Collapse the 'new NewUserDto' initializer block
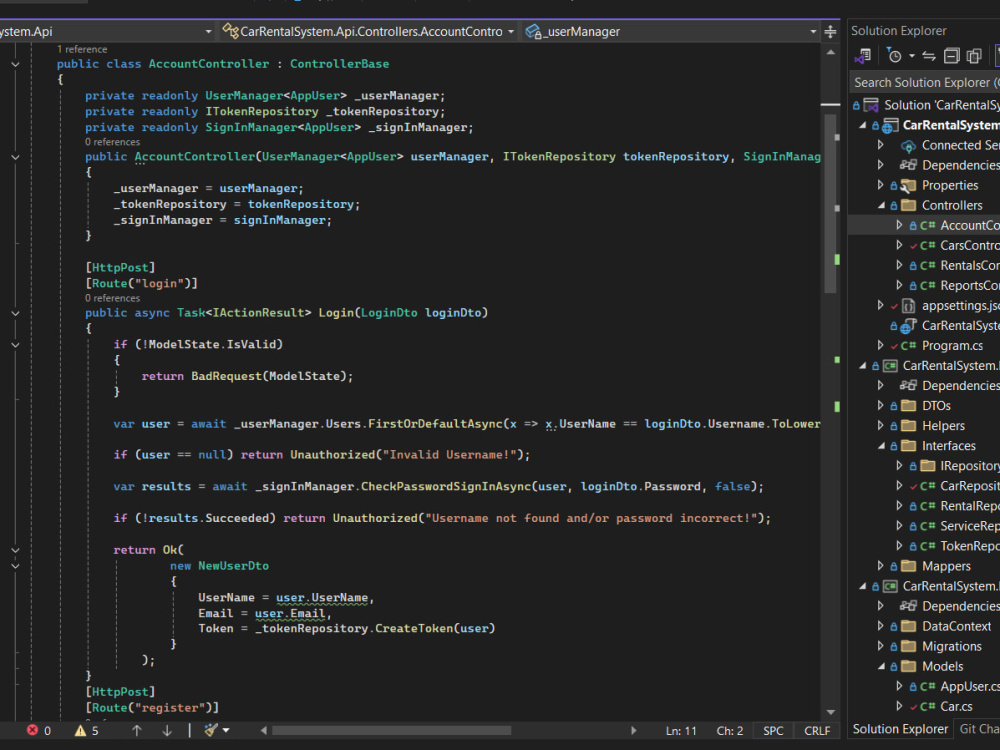 point(15,566)
